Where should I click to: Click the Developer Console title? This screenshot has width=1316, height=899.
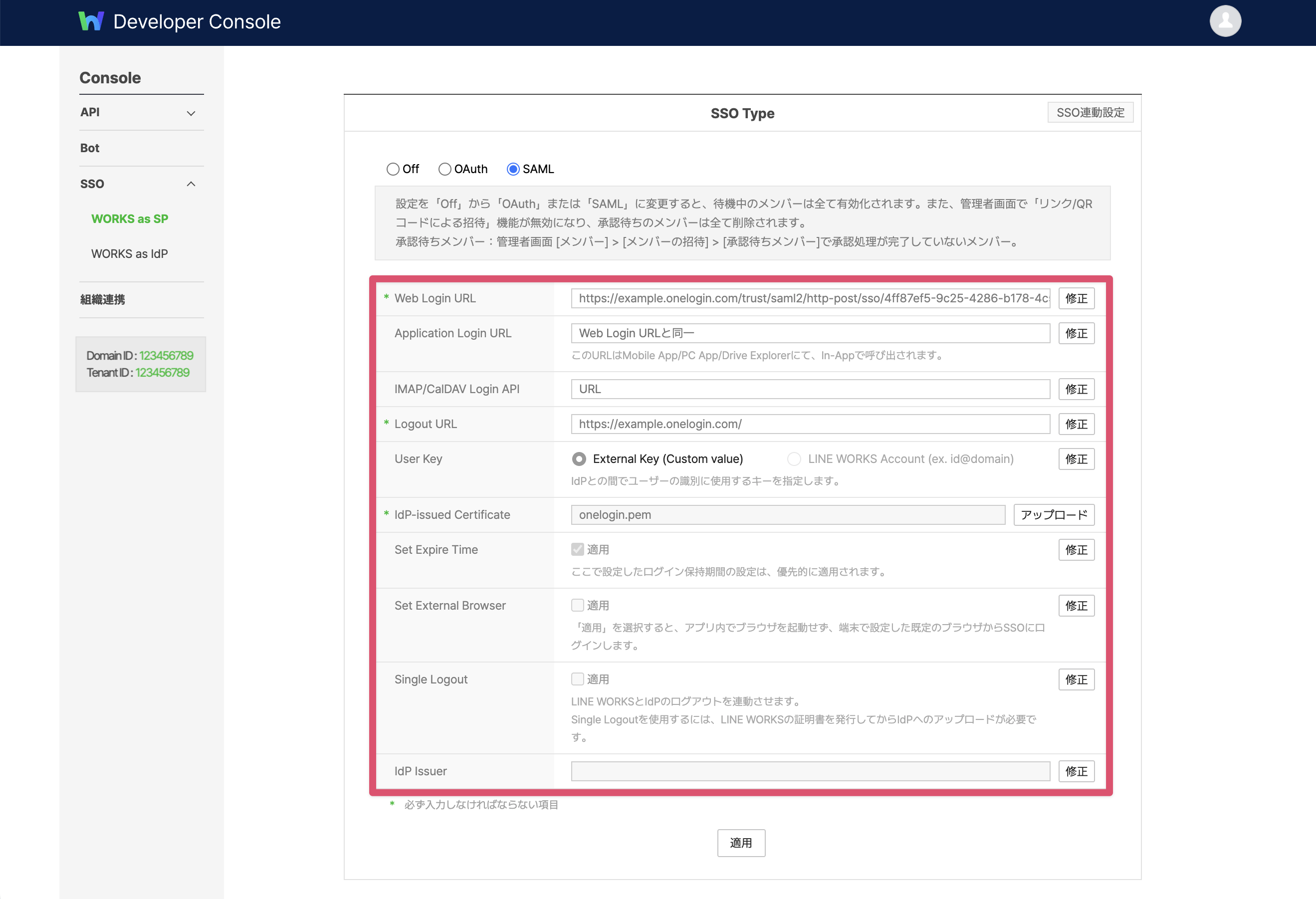tap(197, 21)
